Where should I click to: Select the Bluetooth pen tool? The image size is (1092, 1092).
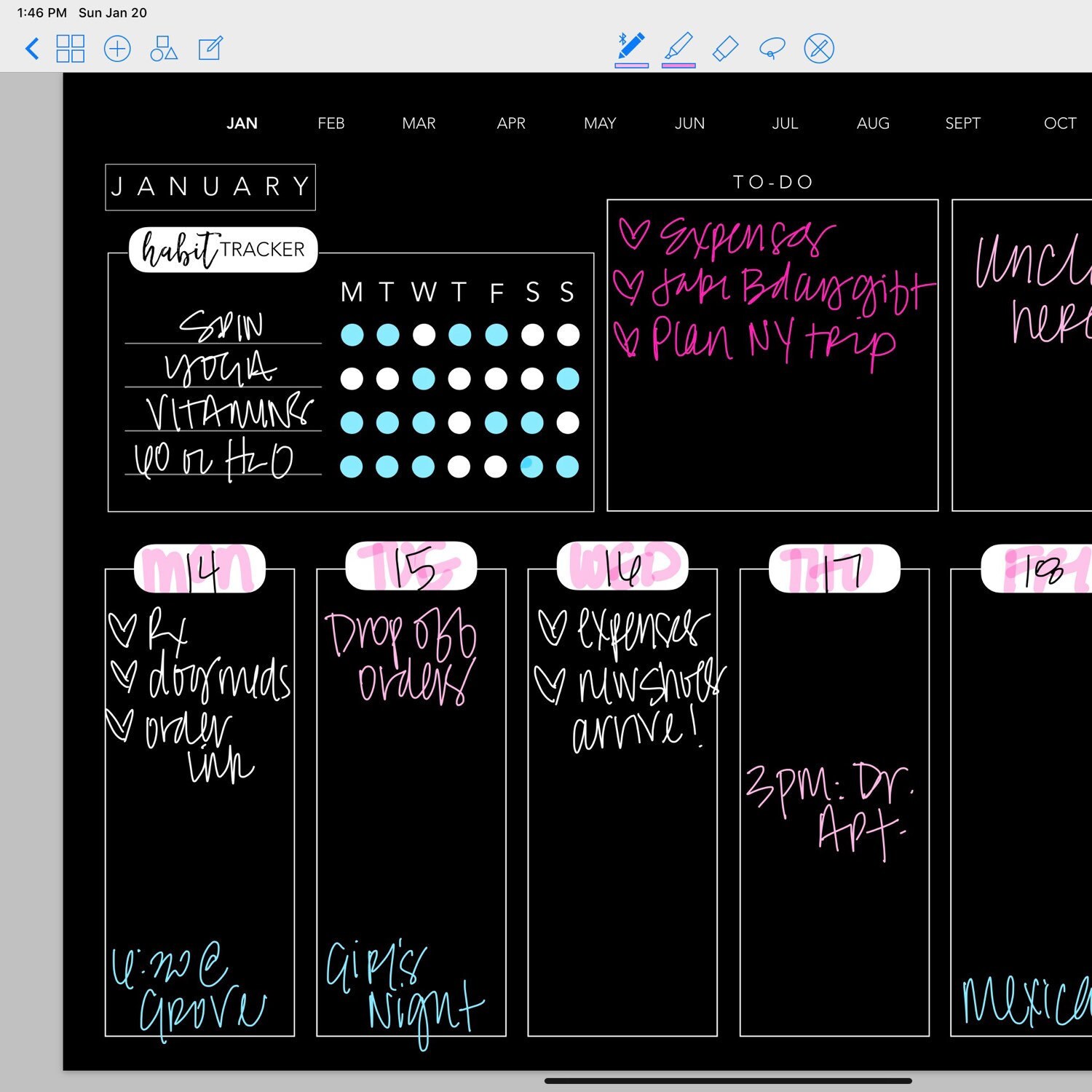(632, 45)
